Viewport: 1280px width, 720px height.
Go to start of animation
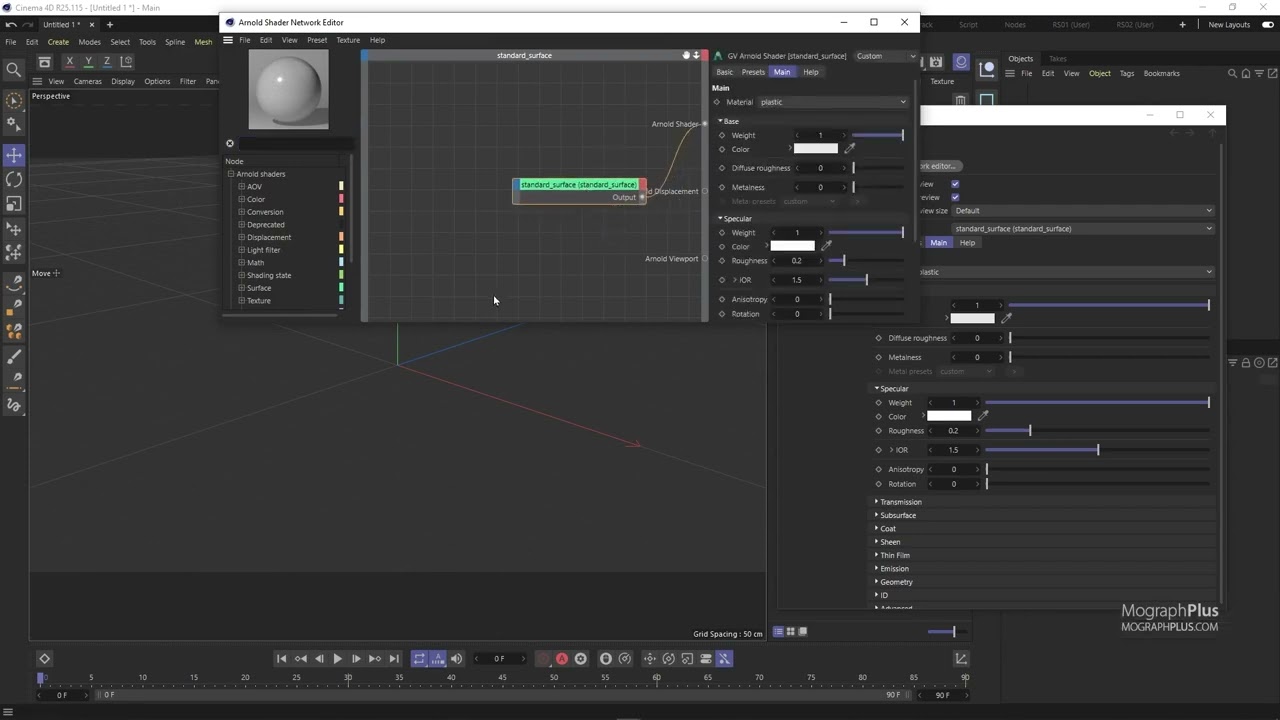(281, 658)
